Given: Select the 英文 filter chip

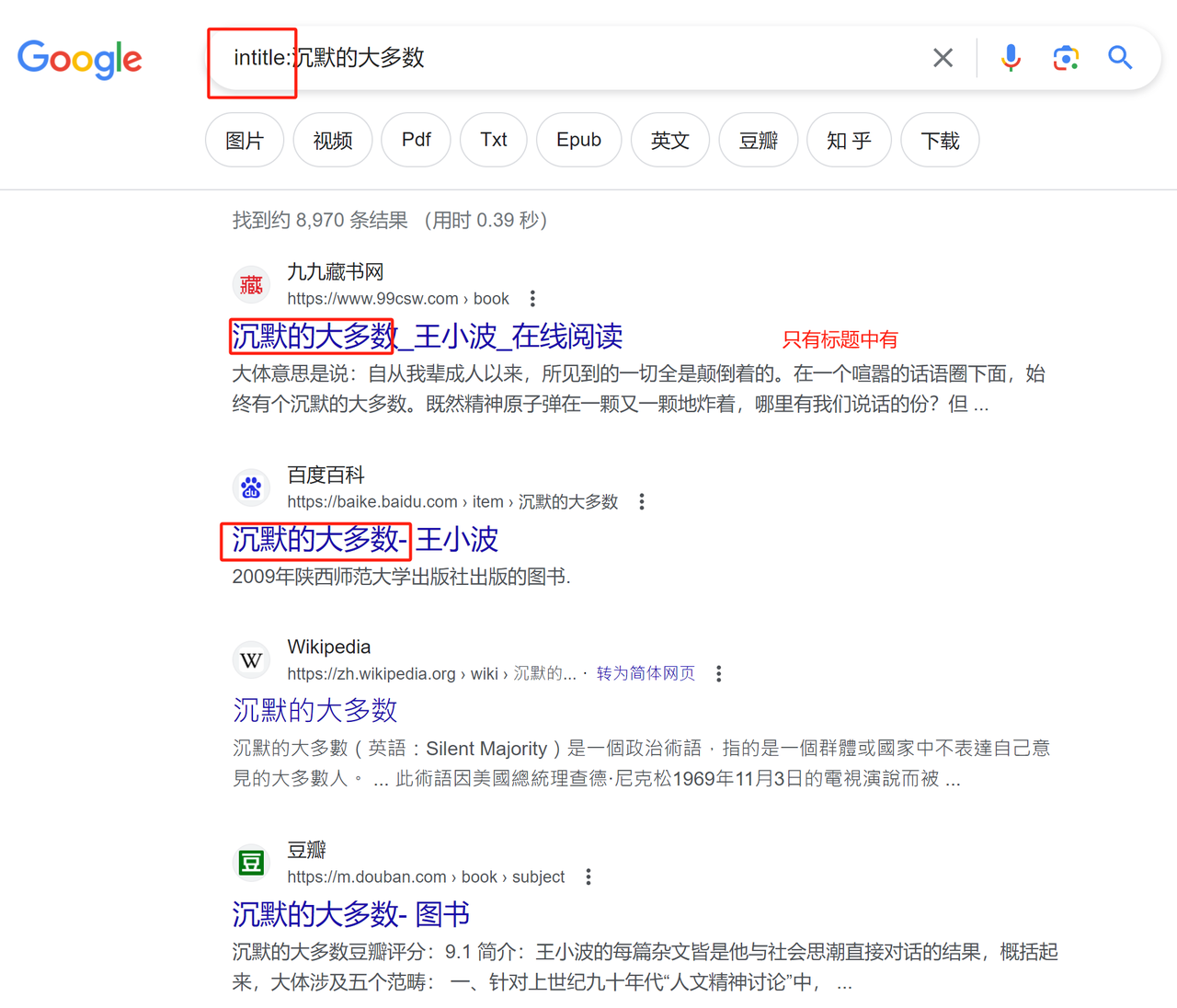Looking at the screenshot, I should [670, 141].
